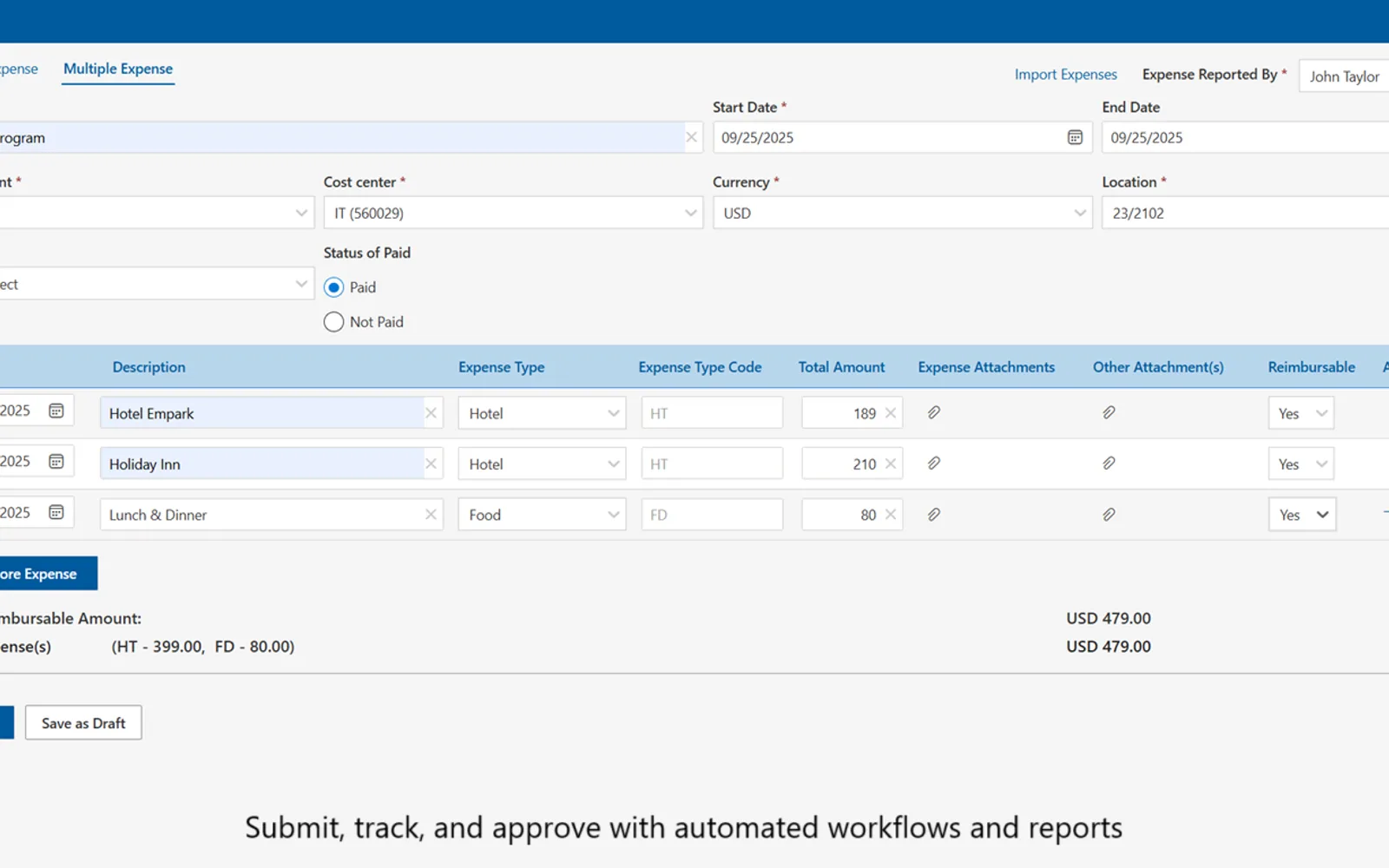Screen dimensions: 1389x868
Task: Add other attachment for Hotel Empark
Action: point(1109,412)
